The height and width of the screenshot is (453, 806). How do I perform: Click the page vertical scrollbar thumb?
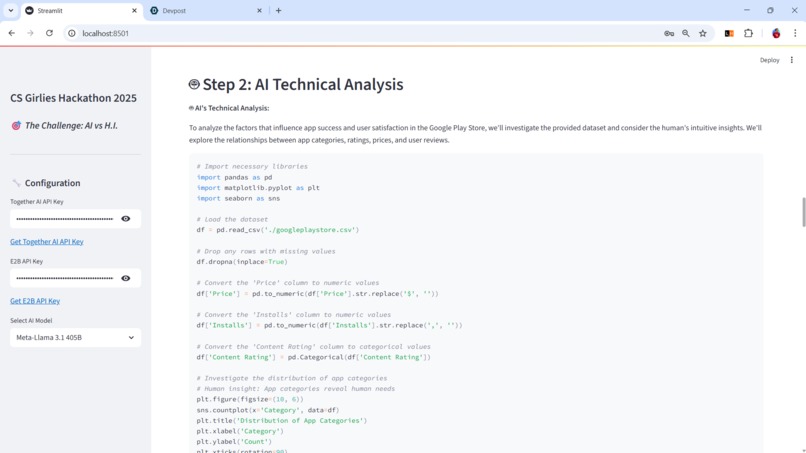pos(803,212)
